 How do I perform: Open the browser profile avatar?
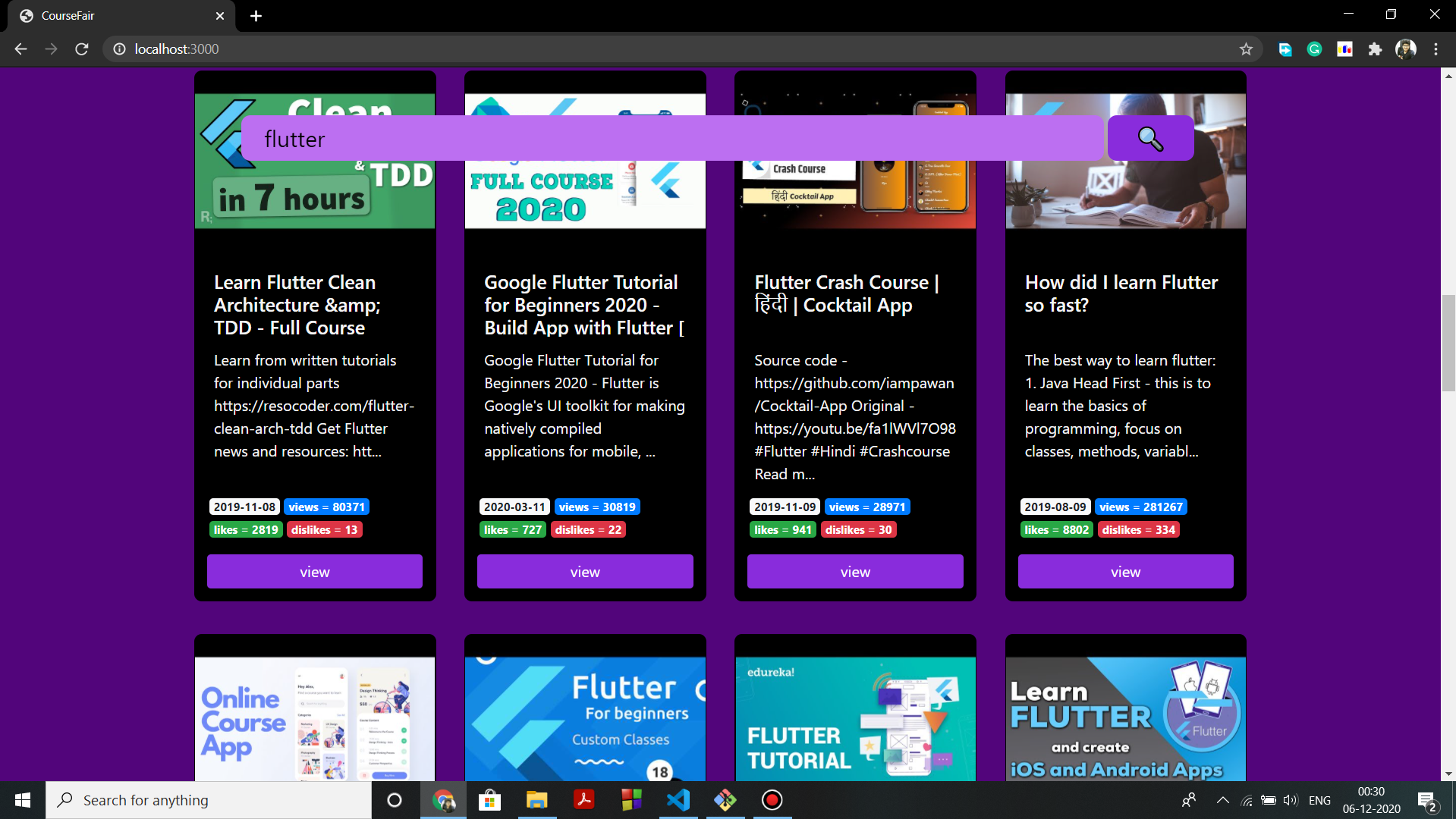click(1405, 49)
